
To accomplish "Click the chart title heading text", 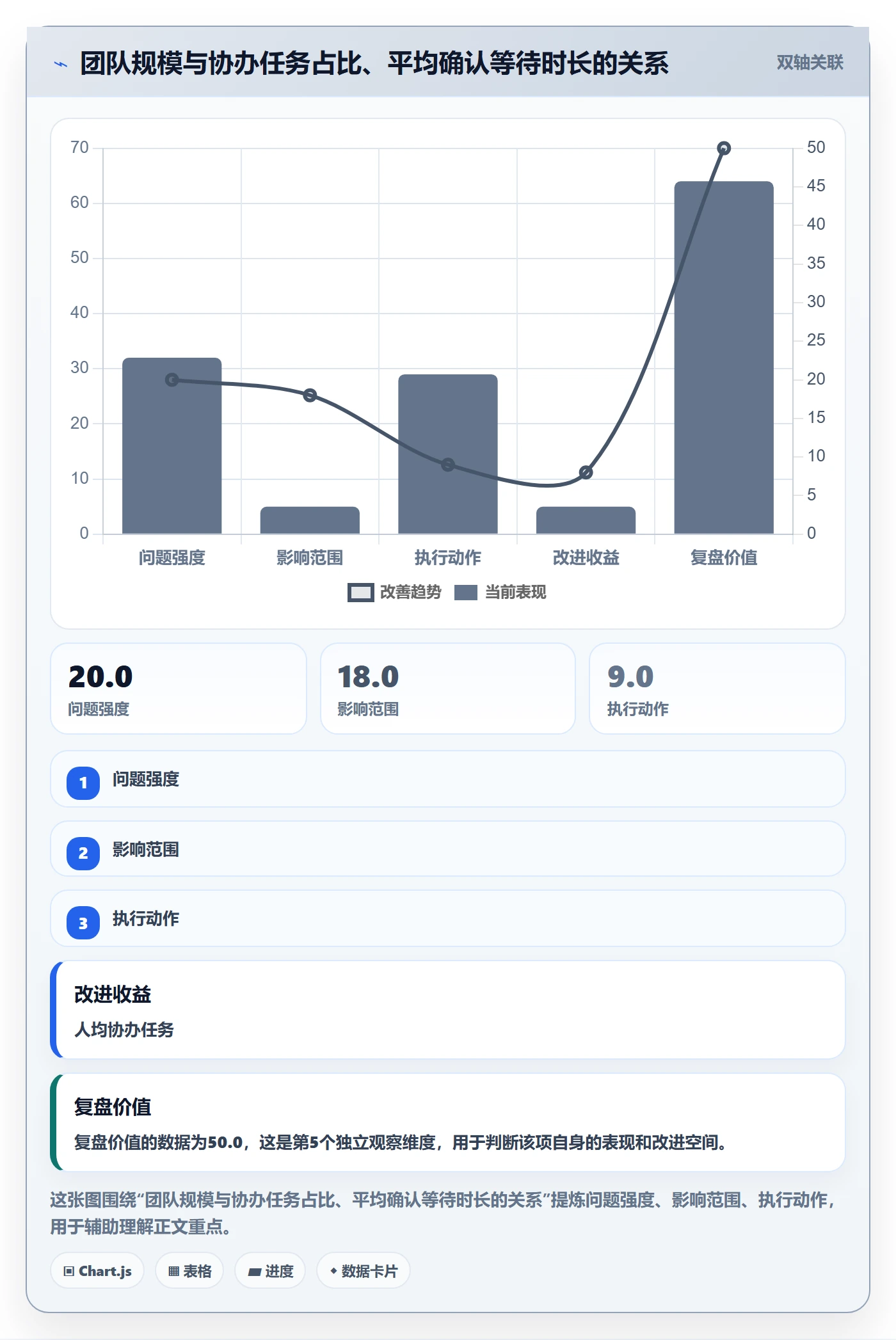I will 374,63.
